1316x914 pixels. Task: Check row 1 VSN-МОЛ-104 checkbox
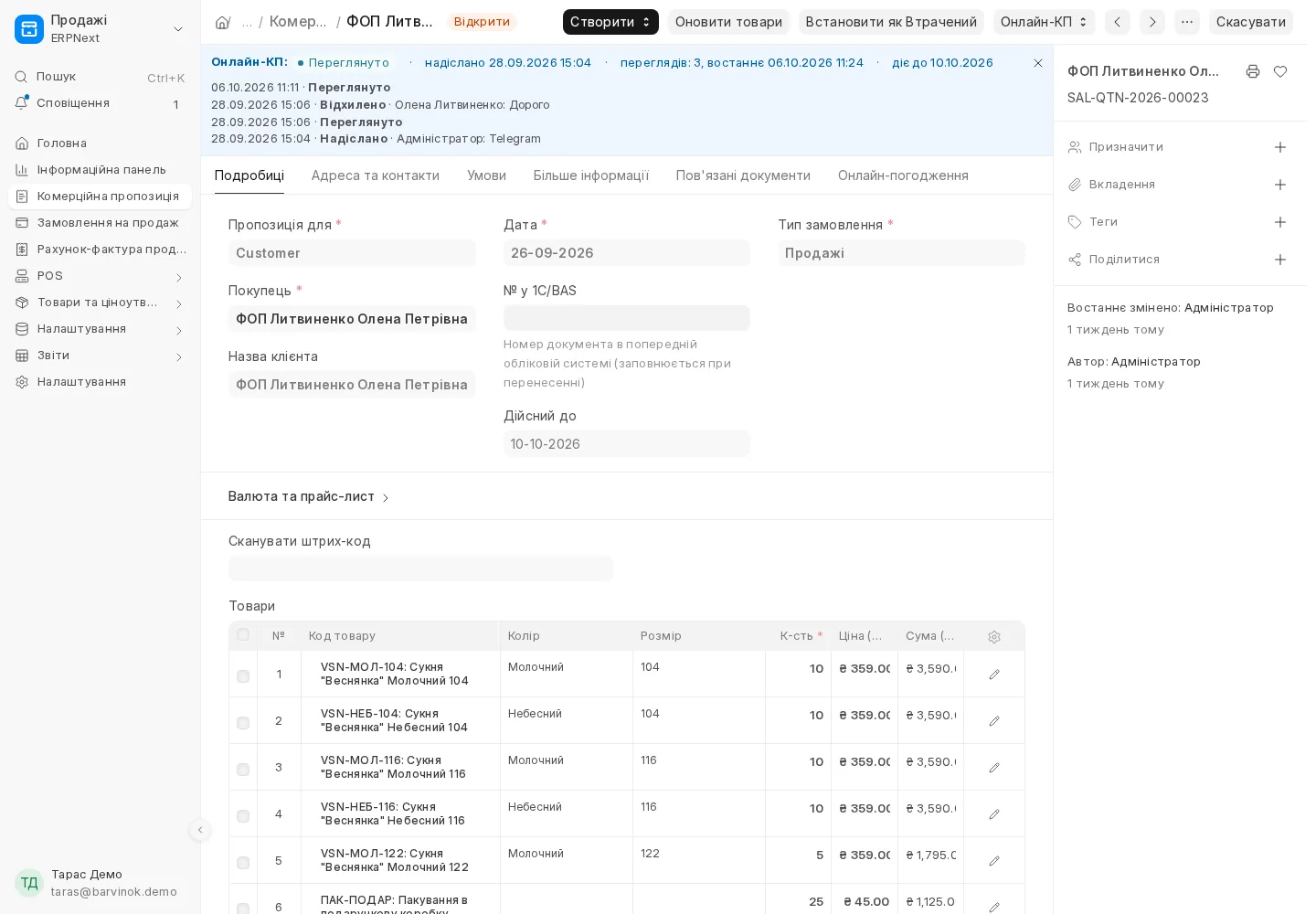click(243, 676)
